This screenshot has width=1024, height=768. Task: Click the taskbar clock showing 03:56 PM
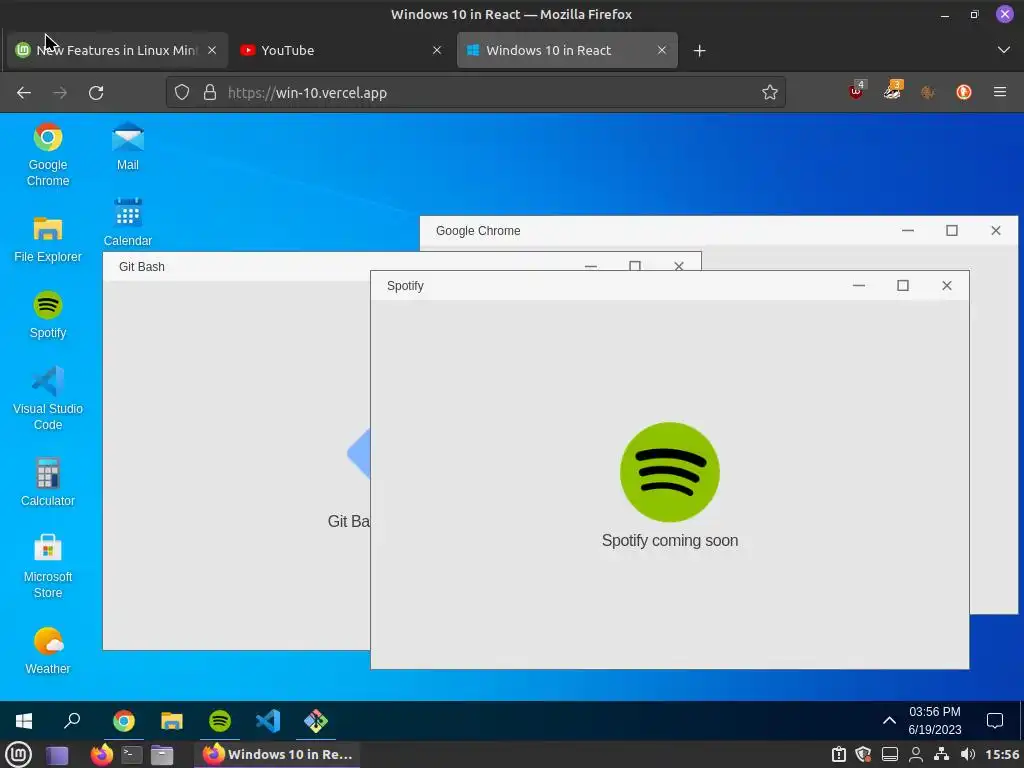[x=935, y=720]
